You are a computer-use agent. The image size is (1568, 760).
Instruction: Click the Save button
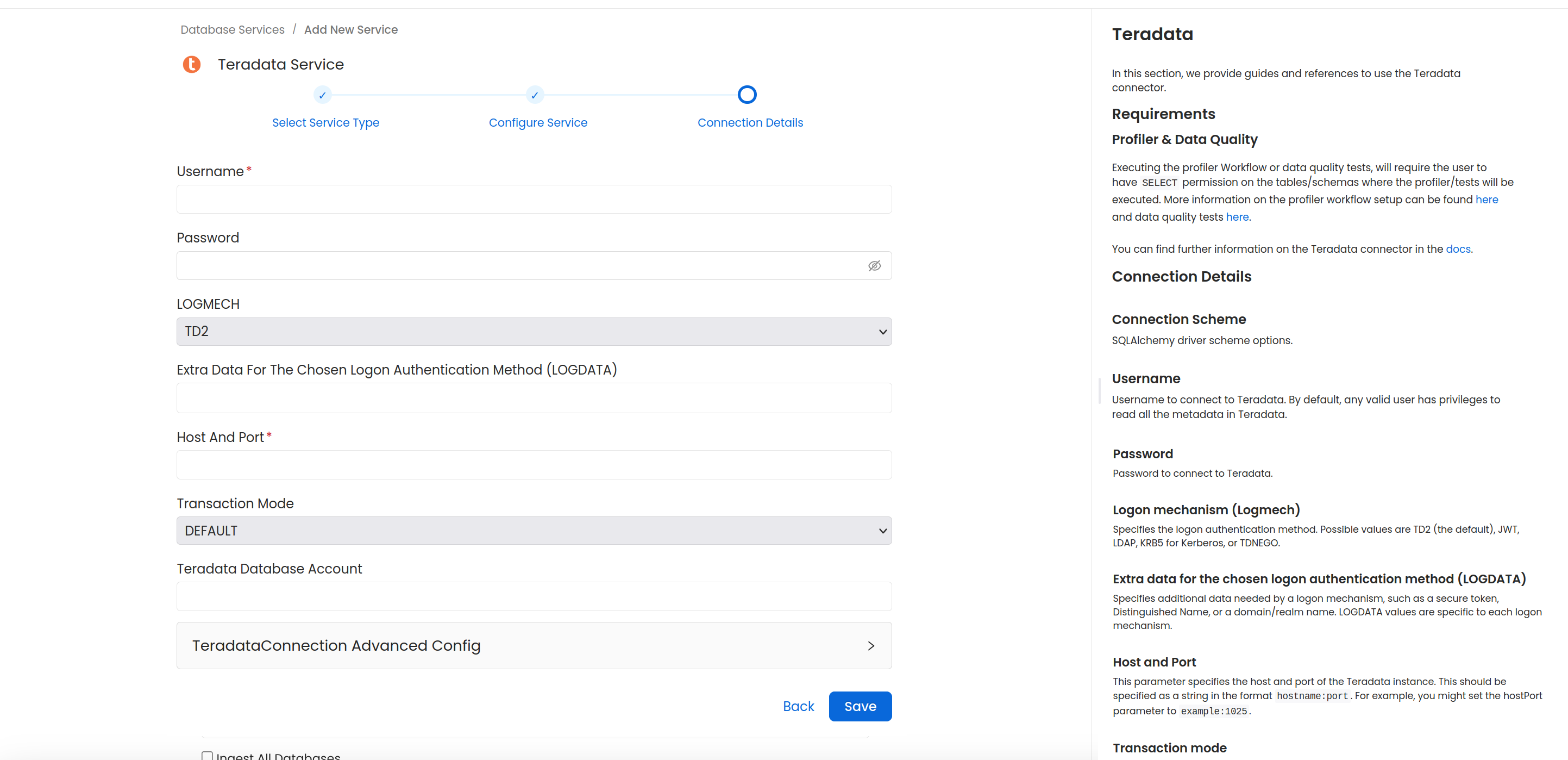point(860,706)
